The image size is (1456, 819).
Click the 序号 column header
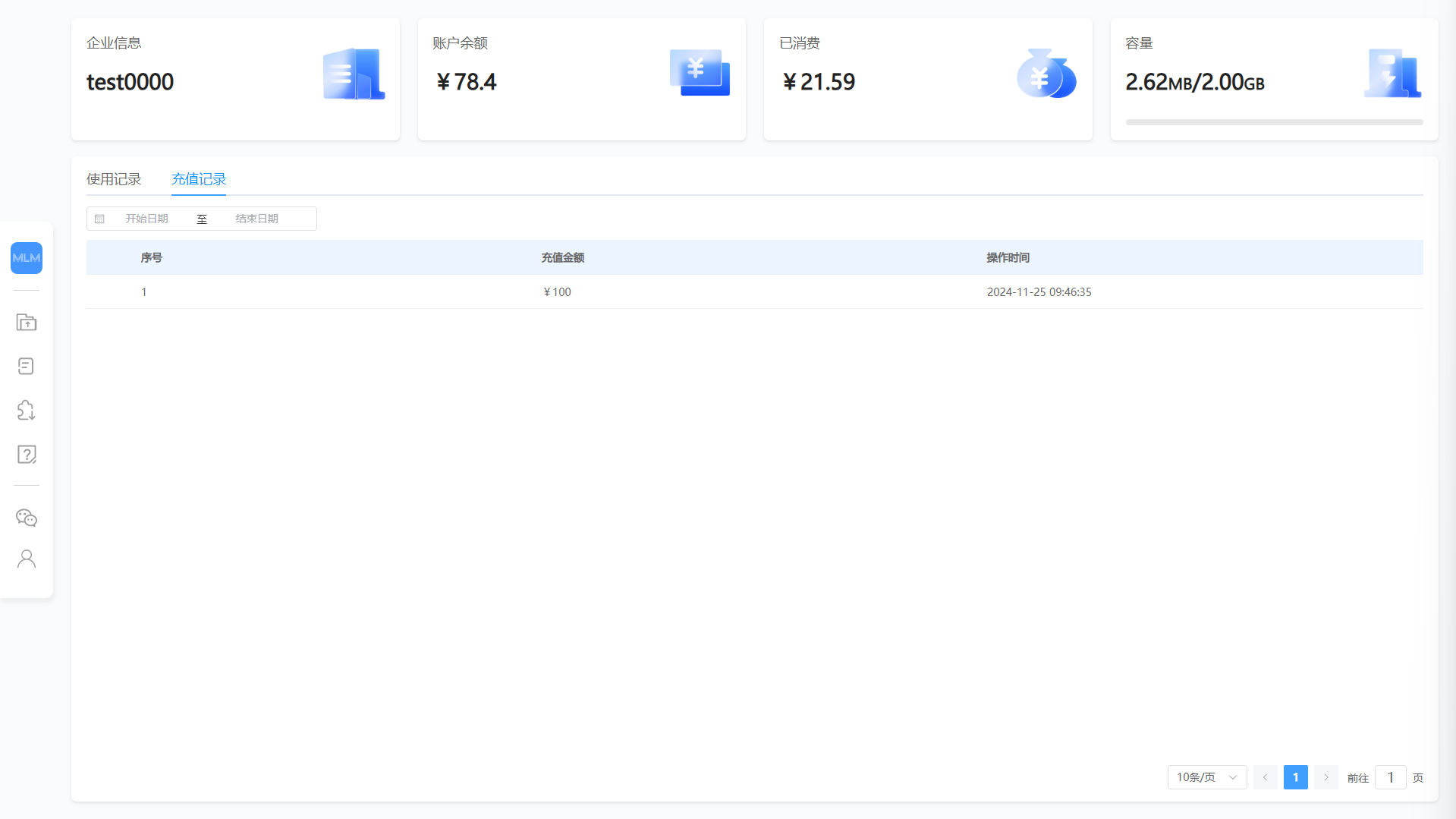pyautogui.click(x=152, y=258)
